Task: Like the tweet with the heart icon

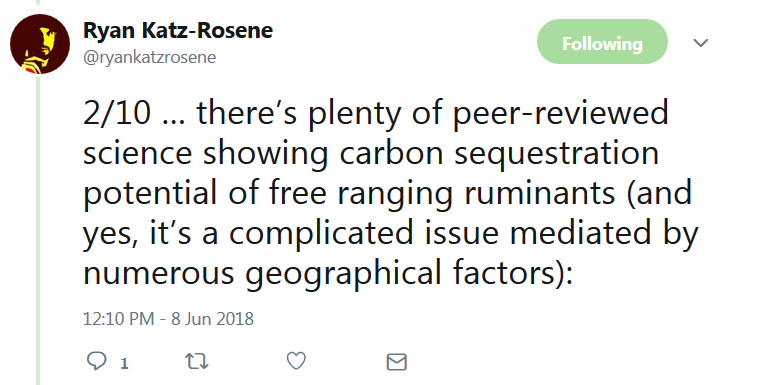Action: pos(296,361)
